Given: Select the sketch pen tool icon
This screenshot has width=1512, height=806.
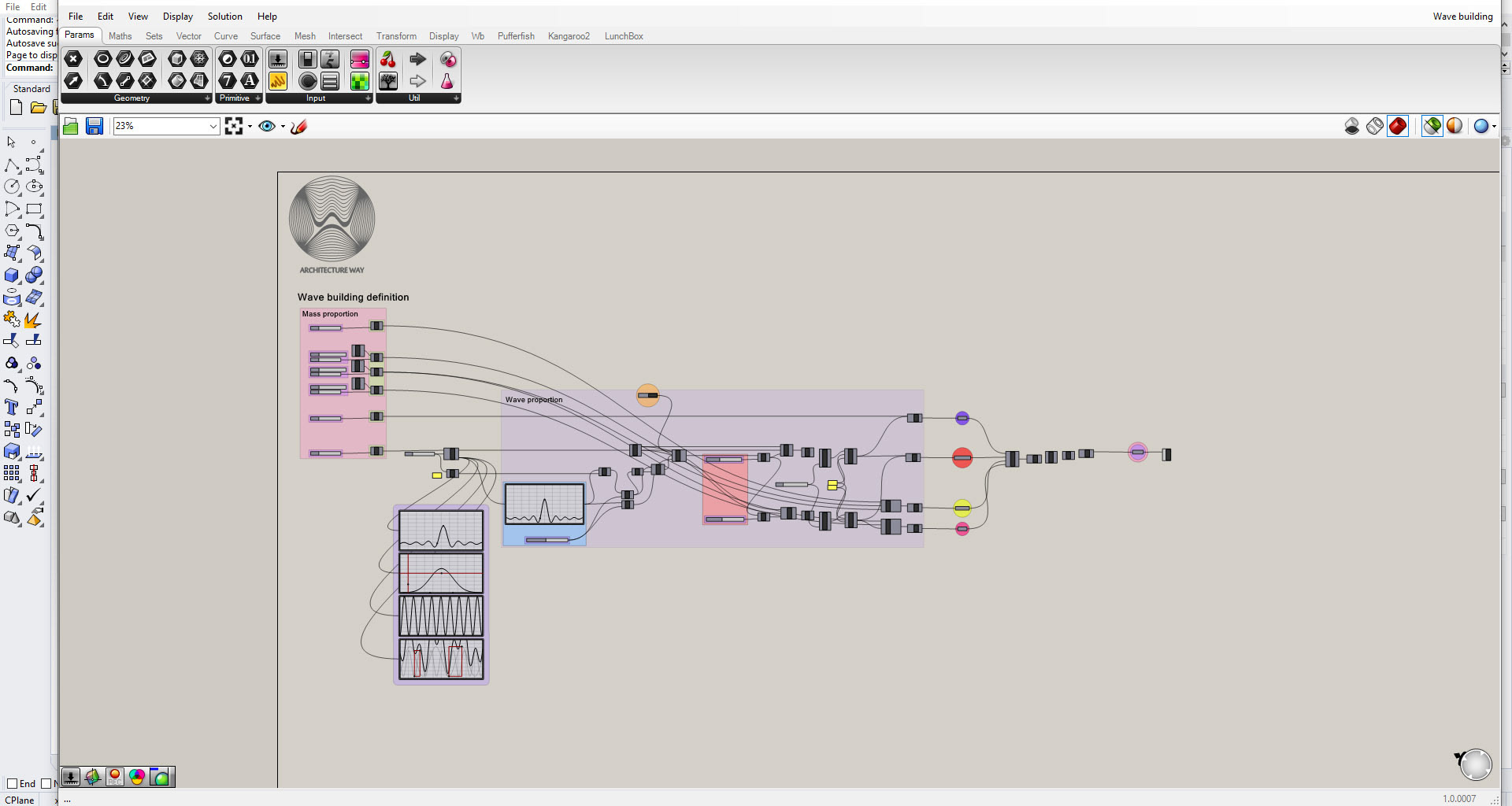Looking at the screenshot, I should [298, 126].
